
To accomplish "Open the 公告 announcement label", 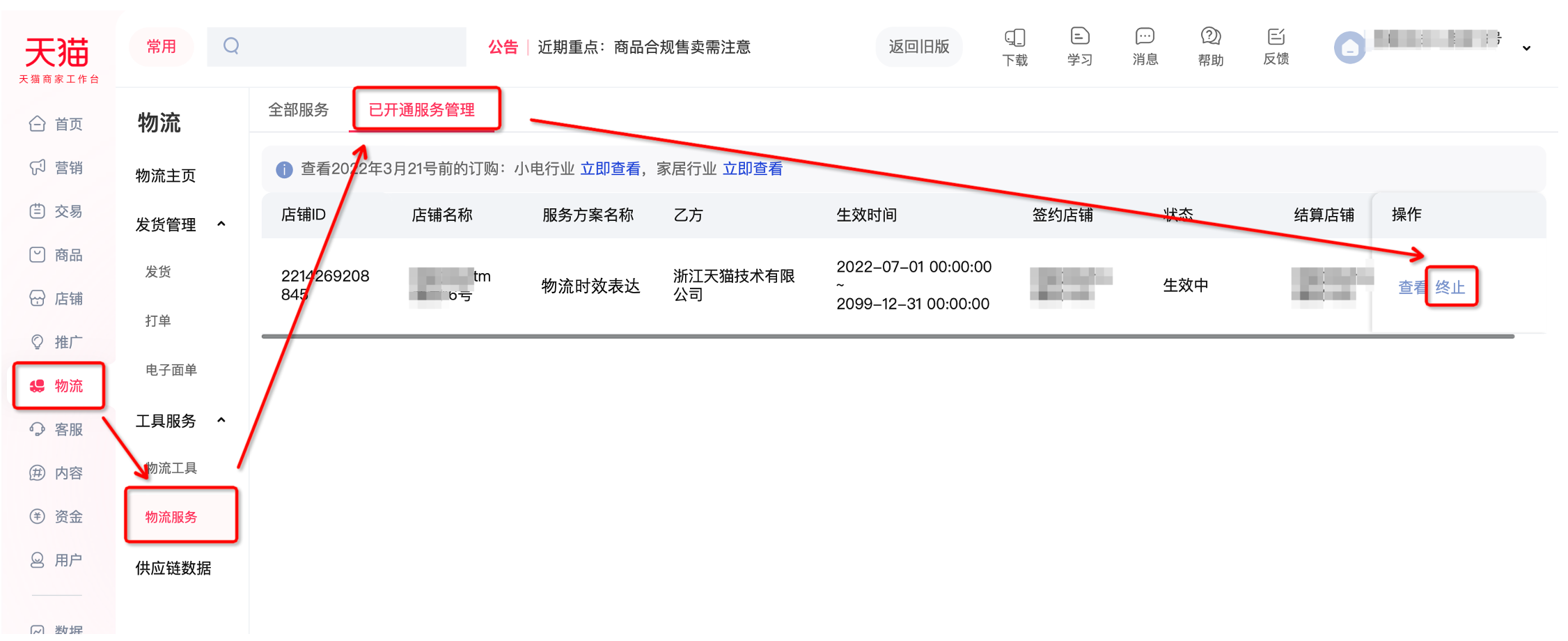I will tap(503, 47).
